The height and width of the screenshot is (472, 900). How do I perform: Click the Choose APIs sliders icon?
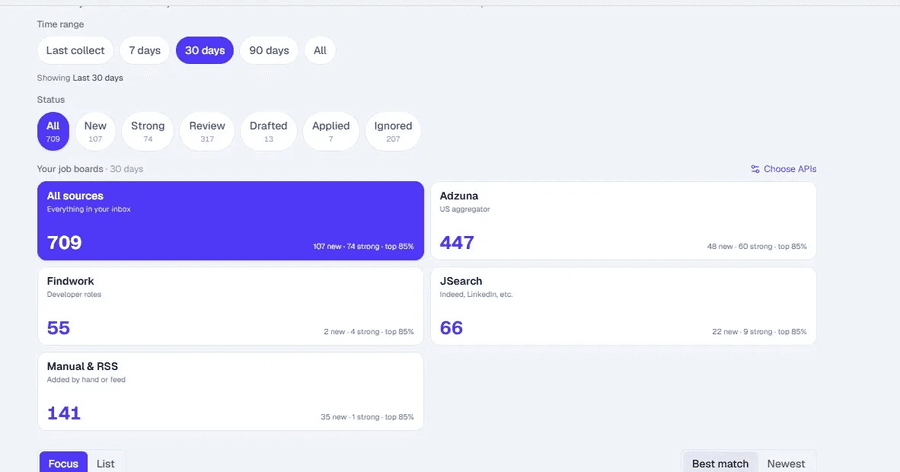755,169
